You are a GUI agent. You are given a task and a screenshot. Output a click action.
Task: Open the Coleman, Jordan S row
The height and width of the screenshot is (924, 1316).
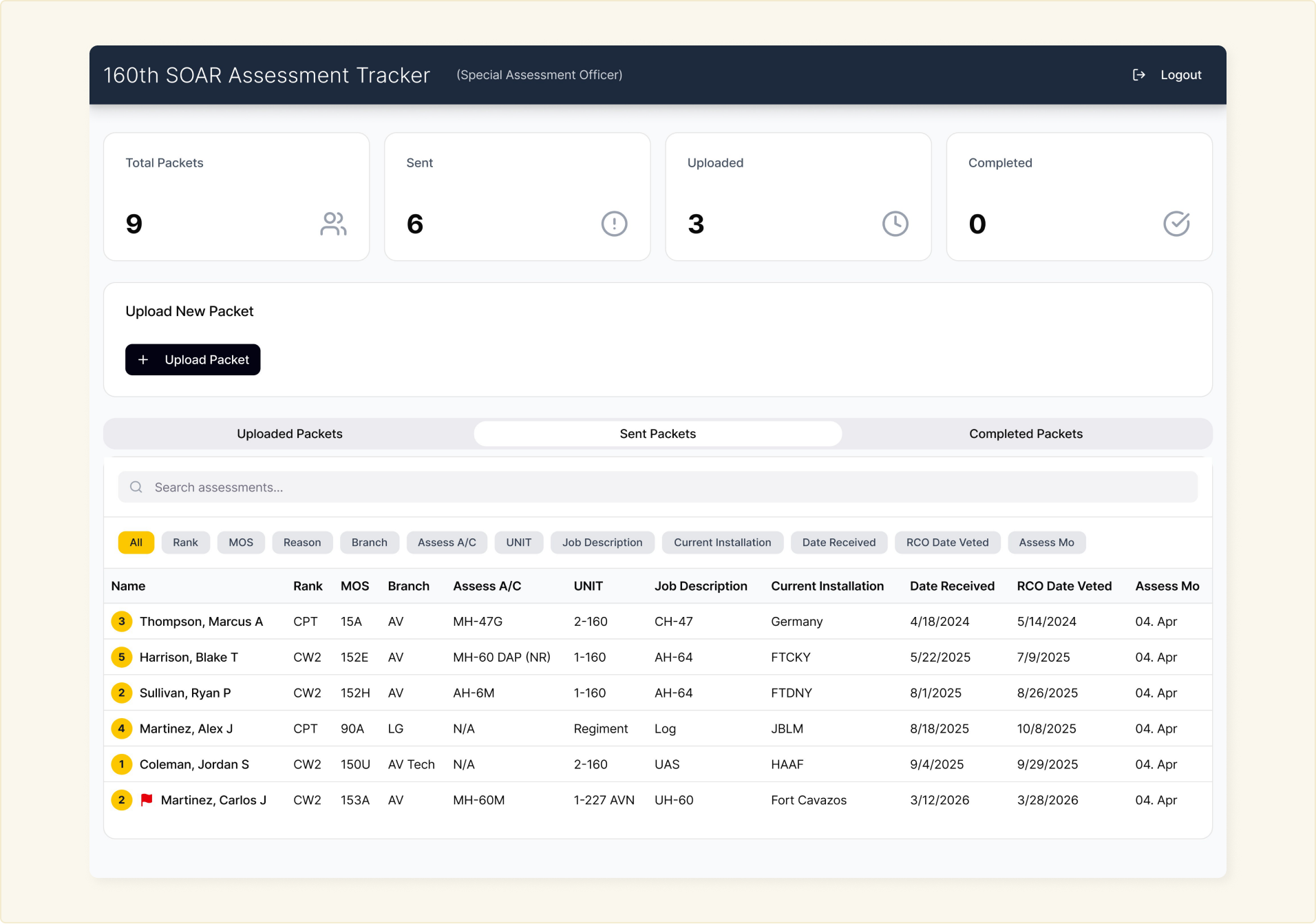658,764
